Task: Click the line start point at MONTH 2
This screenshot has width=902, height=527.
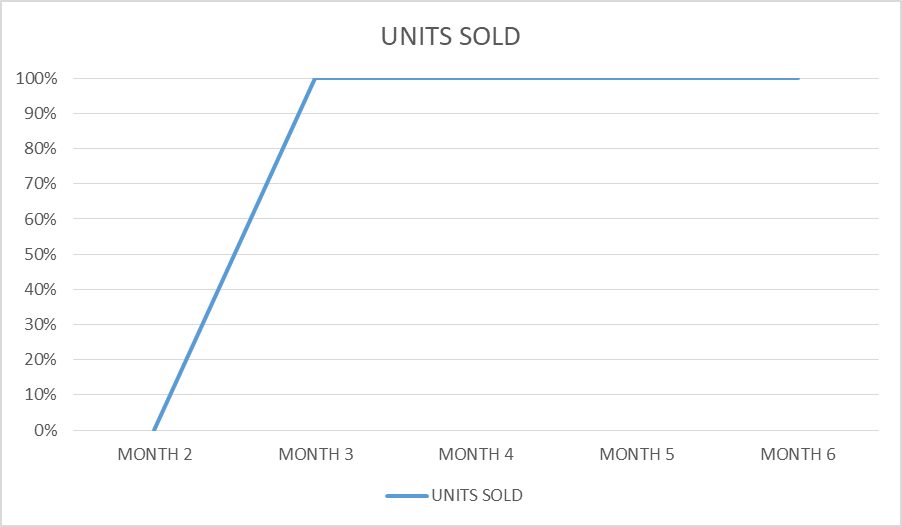Action: 154,430
